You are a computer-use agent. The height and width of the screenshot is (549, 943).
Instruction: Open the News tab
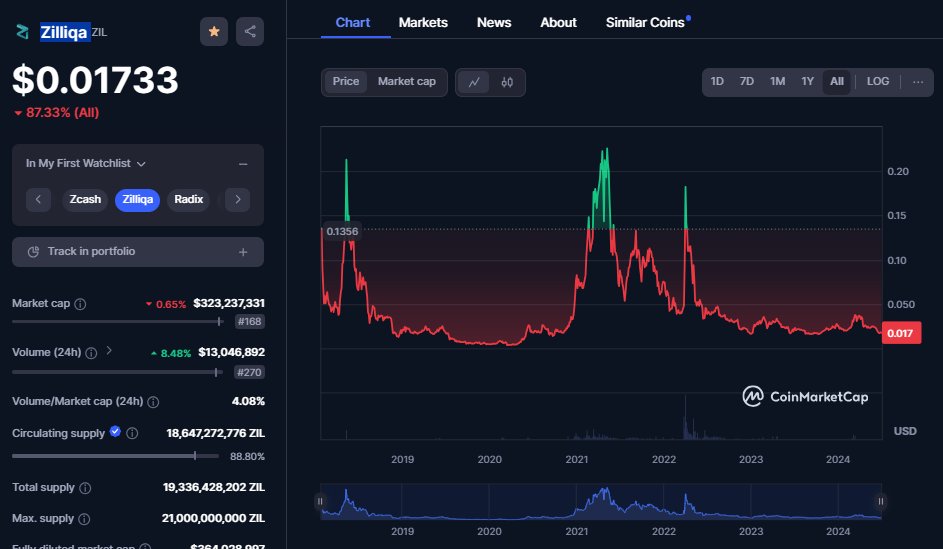494,23
